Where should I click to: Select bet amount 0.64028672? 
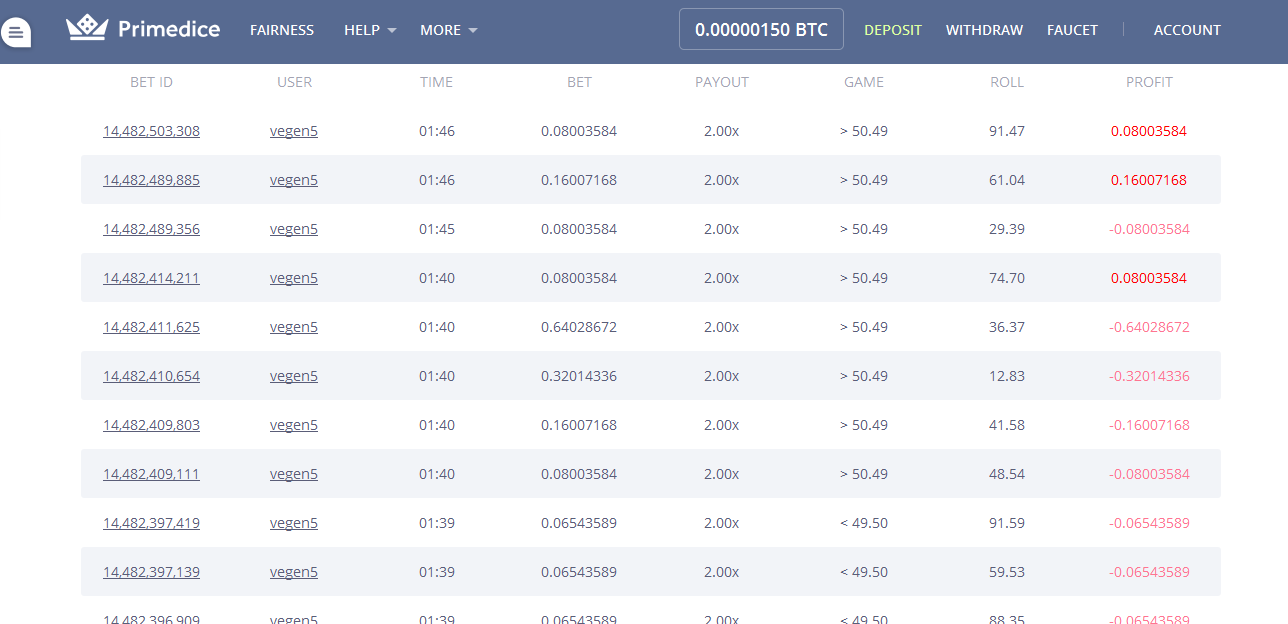click(579, 327)
